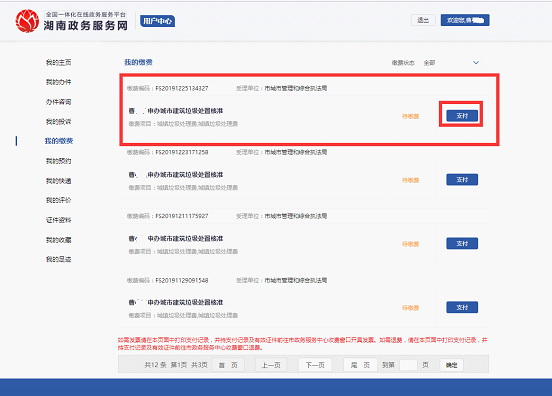Click the Hunan government service lotus logo

[27, 21]
